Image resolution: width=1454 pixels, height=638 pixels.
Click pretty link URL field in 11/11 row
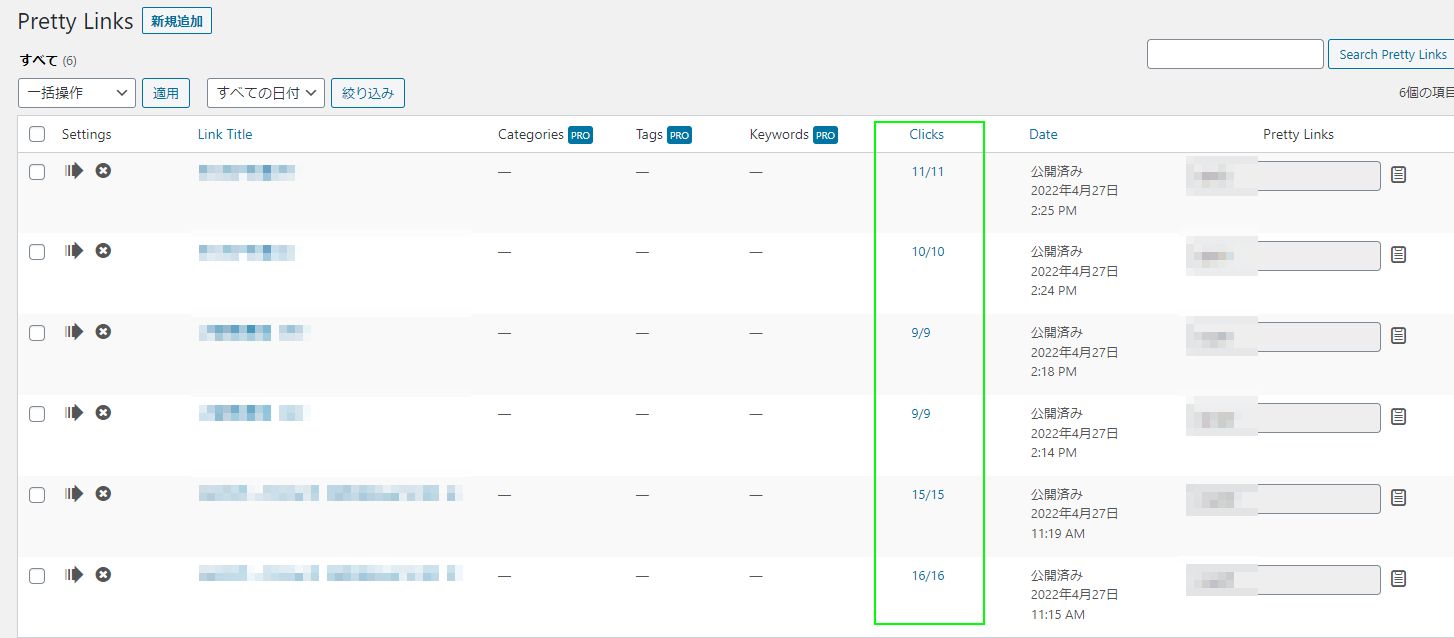coord(1284,176)
